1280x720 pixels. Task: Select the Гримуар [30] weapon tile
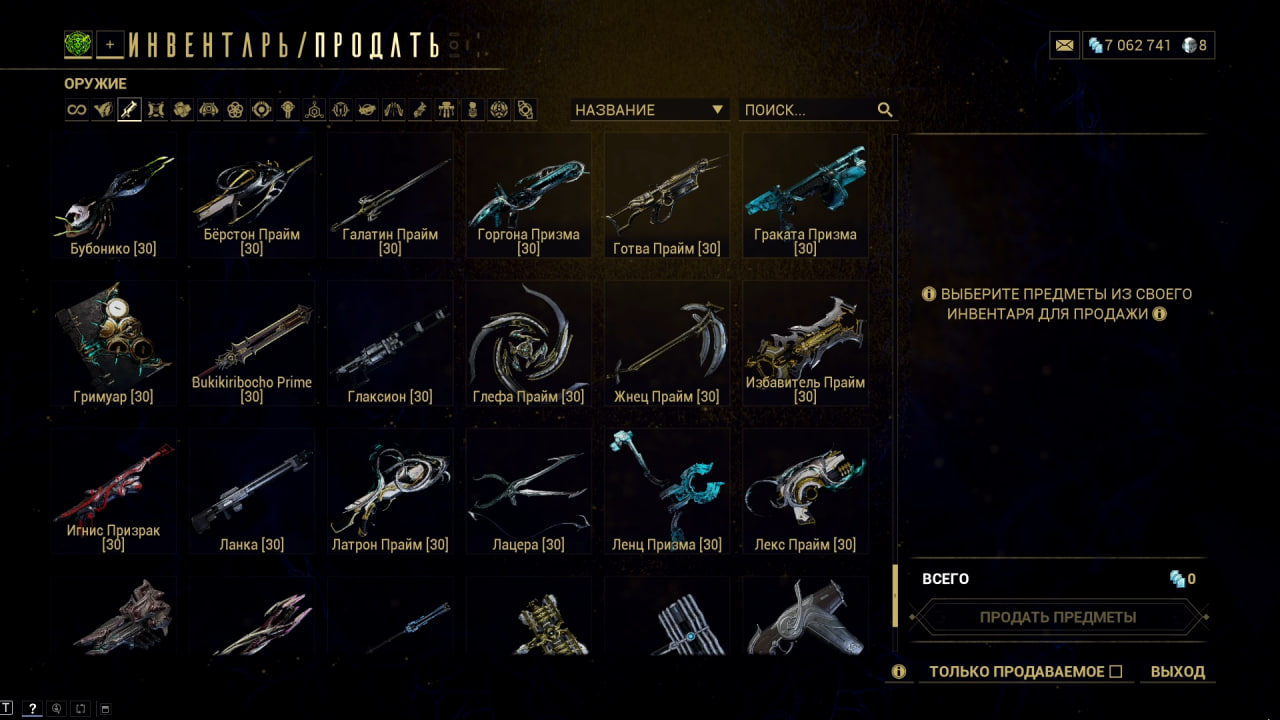[x=114, y=344]
